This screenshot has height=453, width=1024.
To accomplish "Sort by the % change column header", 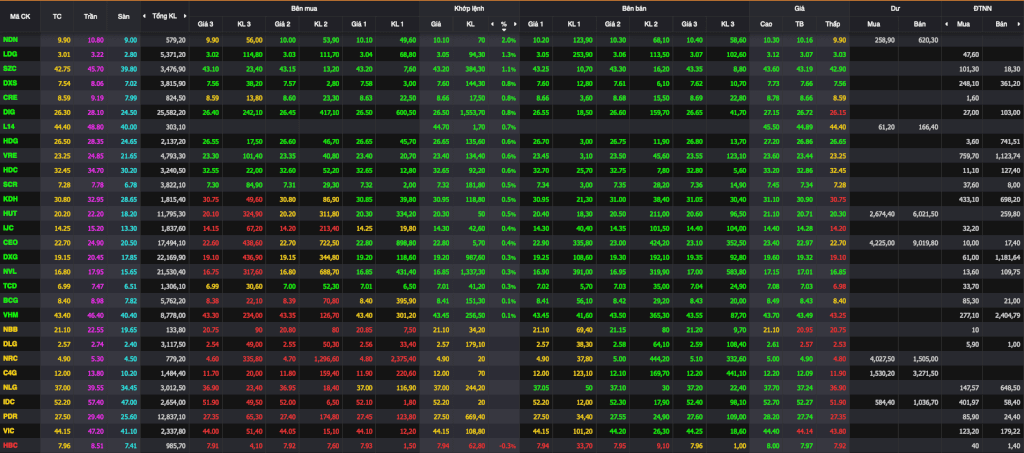I will 504,24.
